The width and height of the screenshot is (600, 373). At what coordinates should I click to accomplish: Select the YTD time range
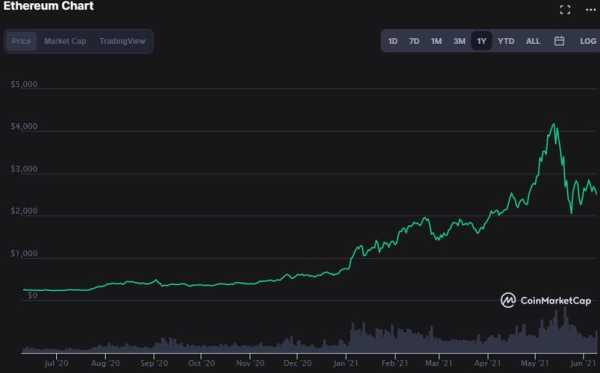tap(506, 41)
